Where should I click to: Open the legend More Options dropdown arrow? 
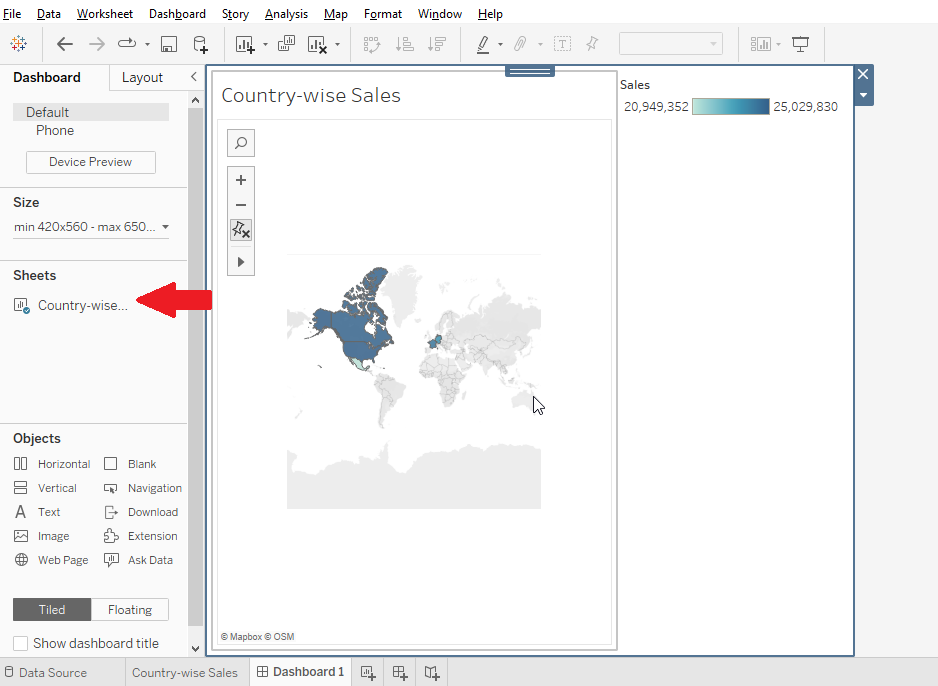(863, 95)
